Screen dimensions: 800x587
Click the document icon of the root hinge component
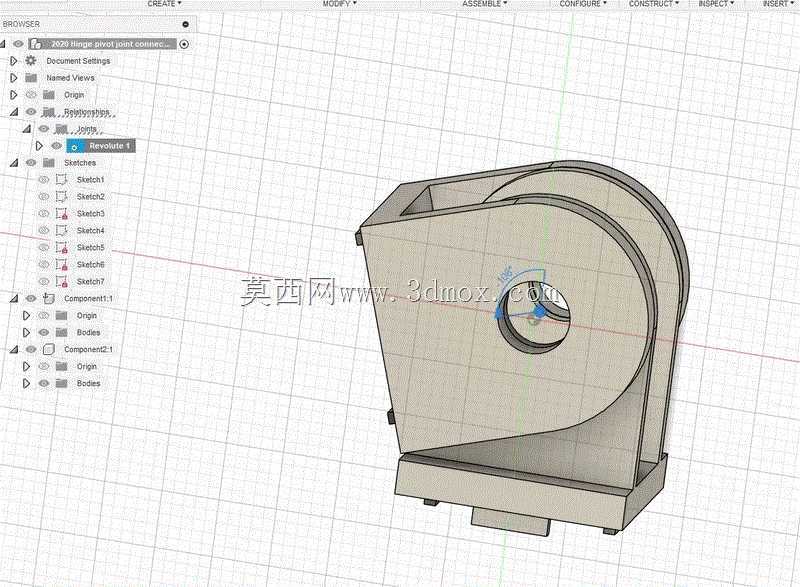click(x=36, y=44)
